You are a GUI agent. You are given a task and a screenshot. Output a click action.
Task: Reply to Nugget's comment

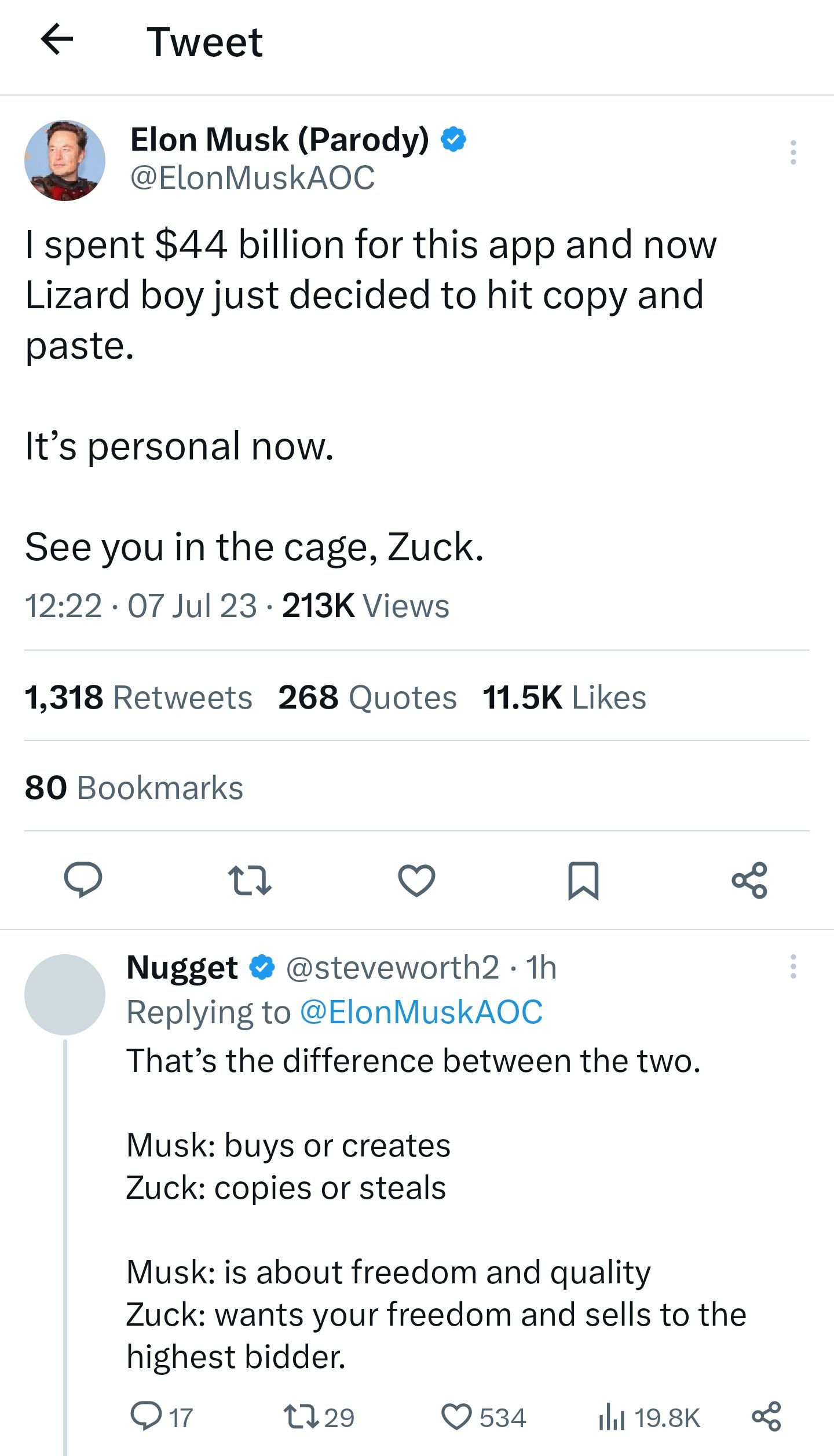[x=146, y=1417]
